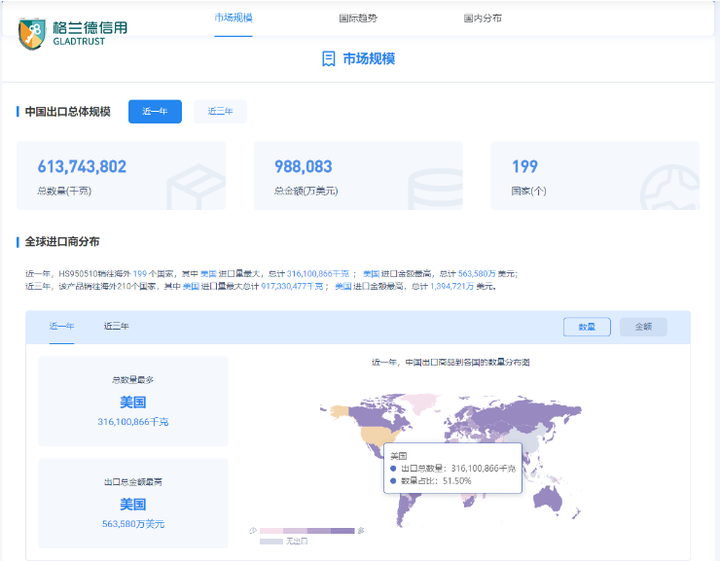This screenshot has width=720, height=561.
Task: Click the 316,100,866千克 link in description
Action: [x=318, y=274]
